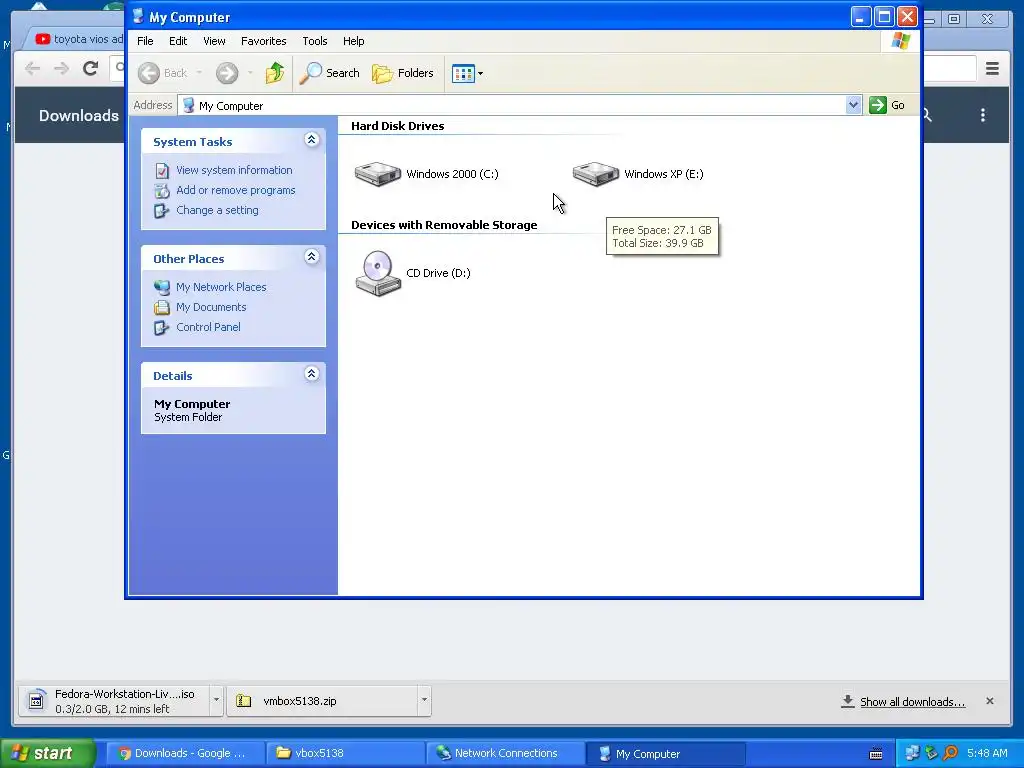The image size is (1024, 768).
Task: Open the Tools menu
Action: [315, 41]
